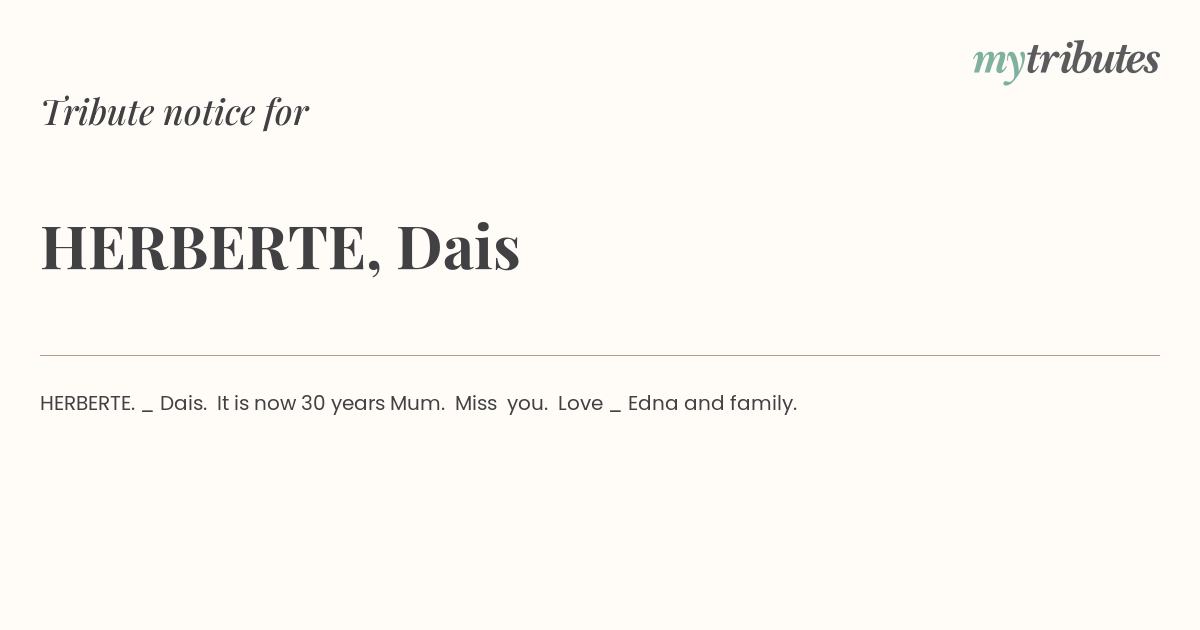Click the green "my" in the logo
The width and height of the screenshot is (1200, 630).
pos(998,62)
